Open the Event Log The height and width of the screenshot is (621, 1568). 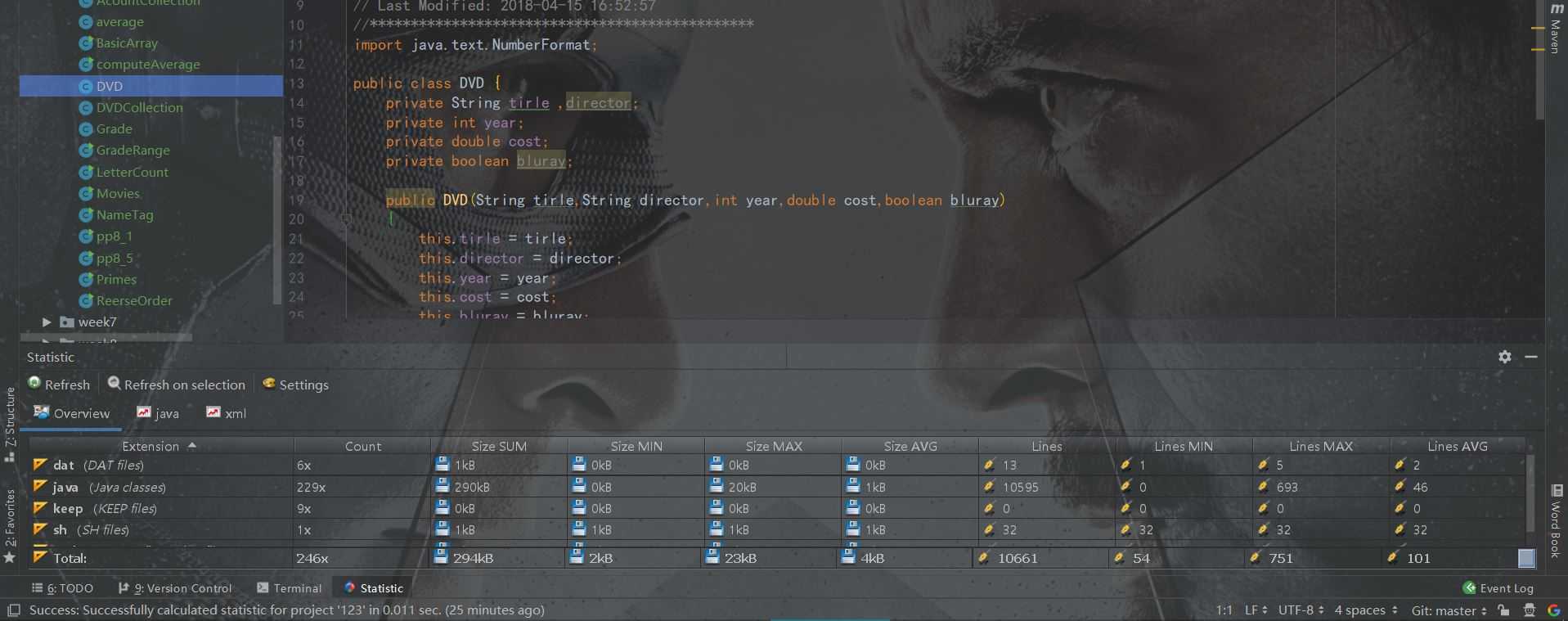click(1498, 588)
